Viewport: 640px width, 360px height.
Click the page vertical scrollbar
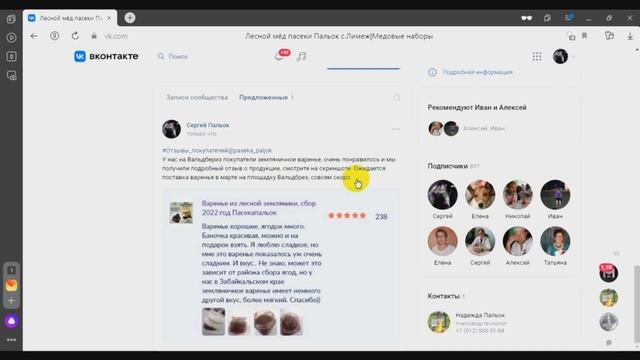pos(637,304)
